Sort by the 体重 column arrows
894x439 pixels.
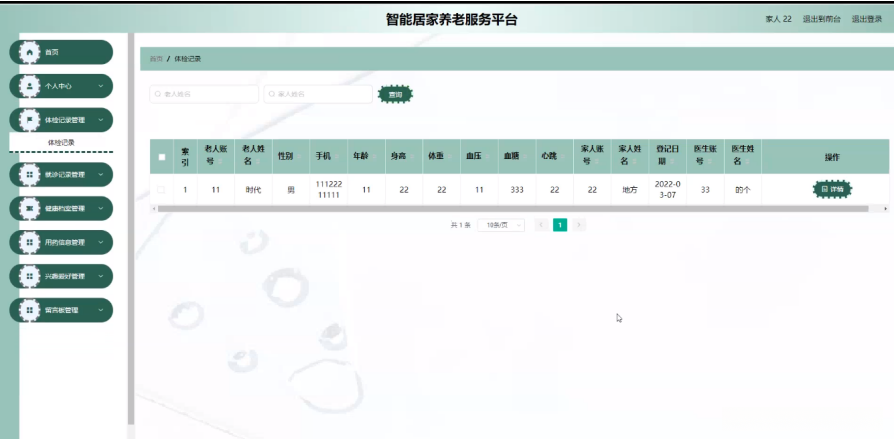[449, 157]
